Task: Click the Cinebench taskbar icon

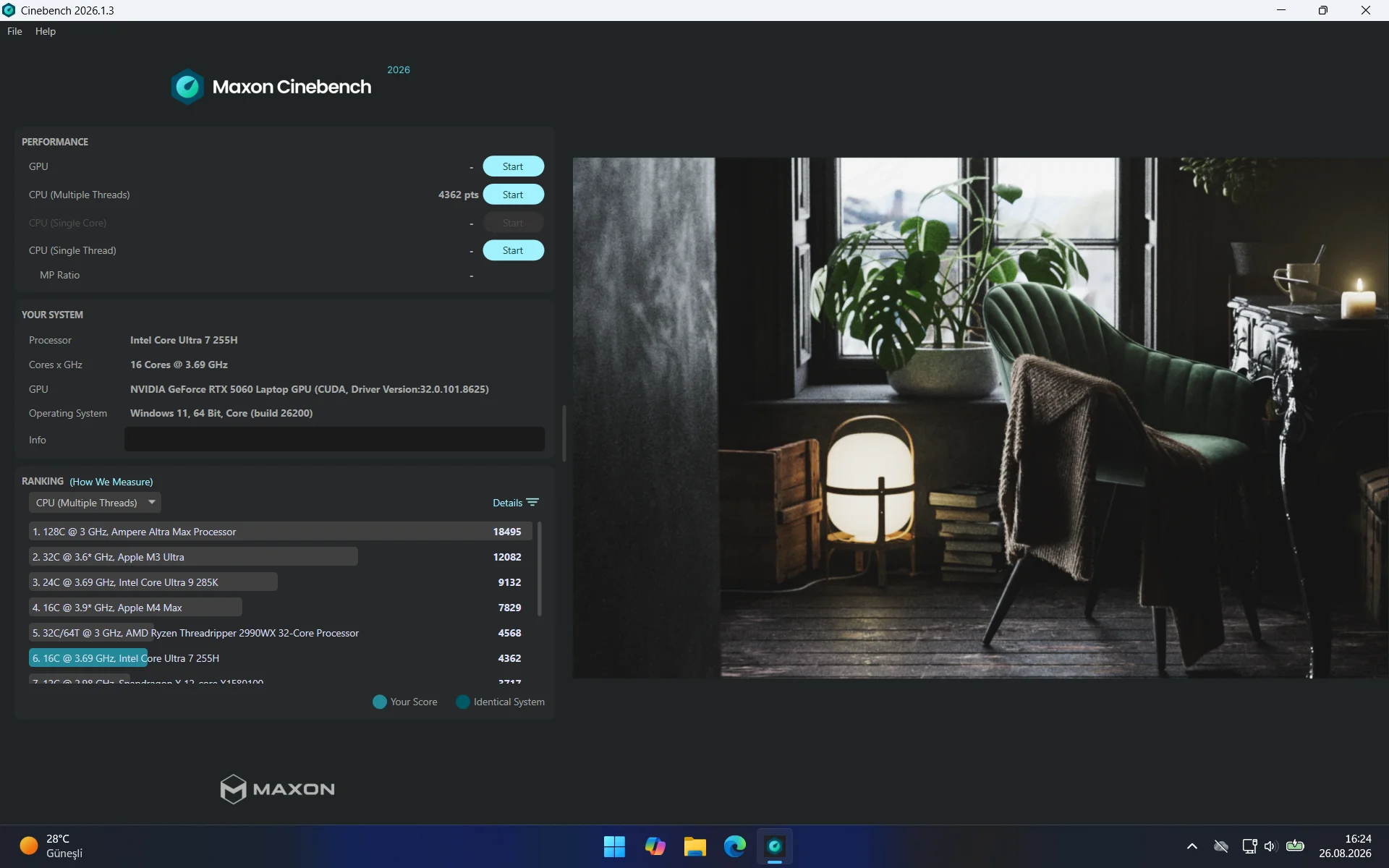Action: (775, 846)
